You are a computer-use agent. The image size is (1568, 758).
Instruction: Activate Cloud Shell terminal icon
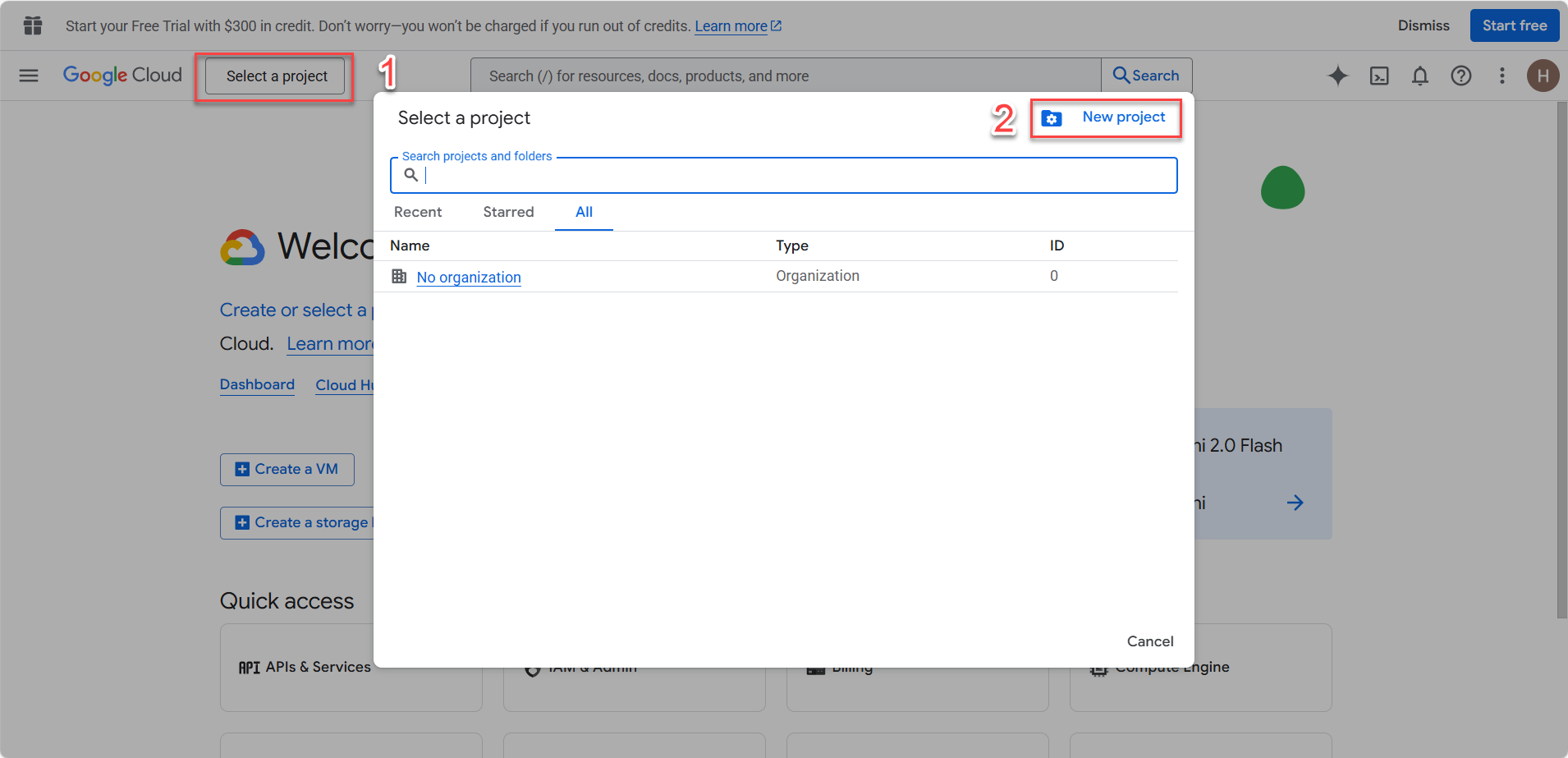(x=1379, y=76)
